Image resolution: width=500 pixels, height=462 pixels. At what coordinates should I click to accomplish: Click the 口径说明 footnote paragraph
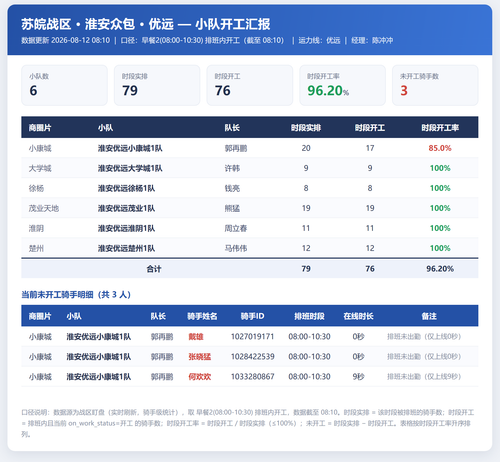click(x=248, y=423)
